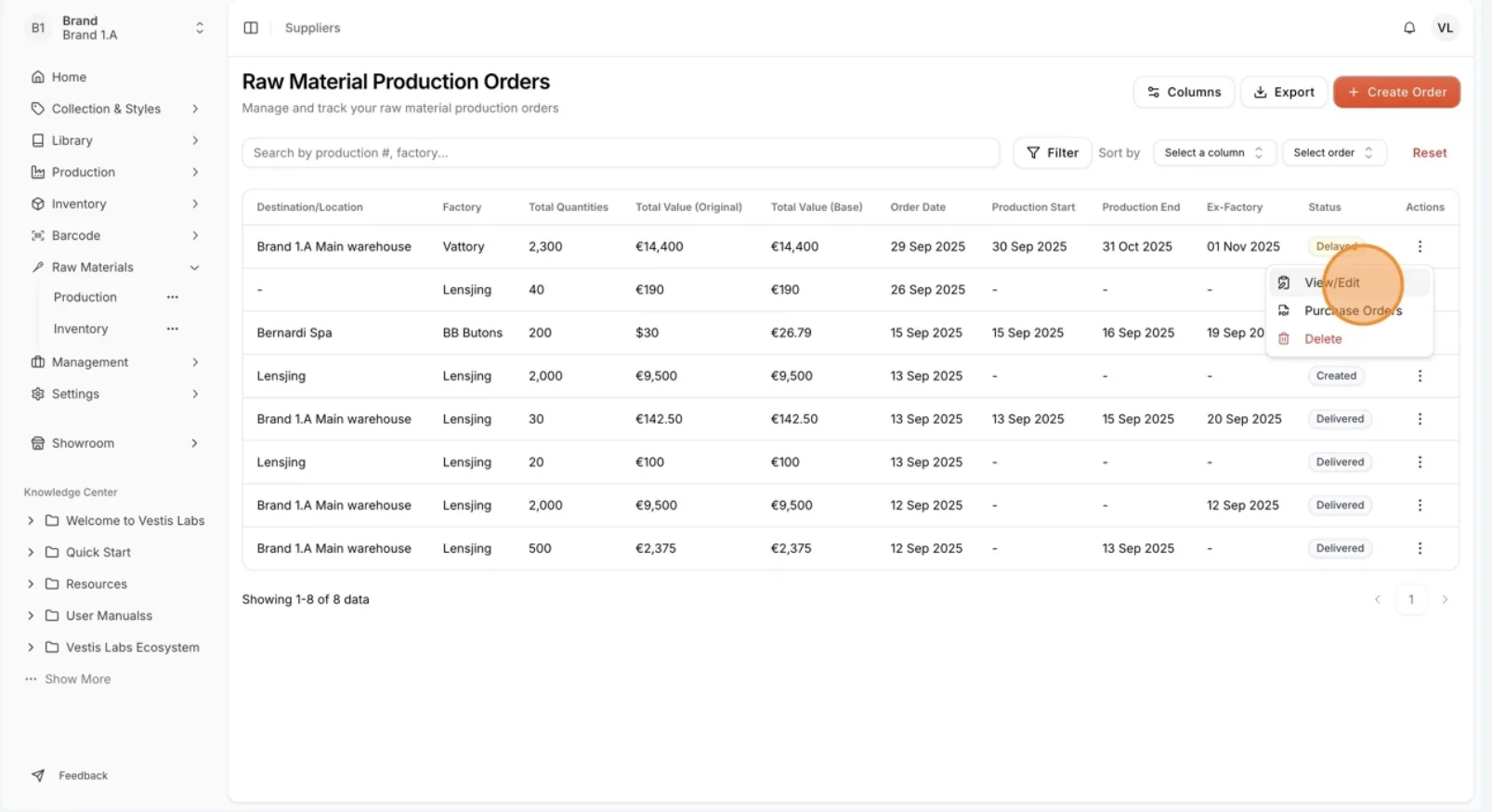Click the Suppliers breadcrumb
Image resolution: width=1492 pixels, height=812 pixels.
pyautogui.click(x=312, y=28)
